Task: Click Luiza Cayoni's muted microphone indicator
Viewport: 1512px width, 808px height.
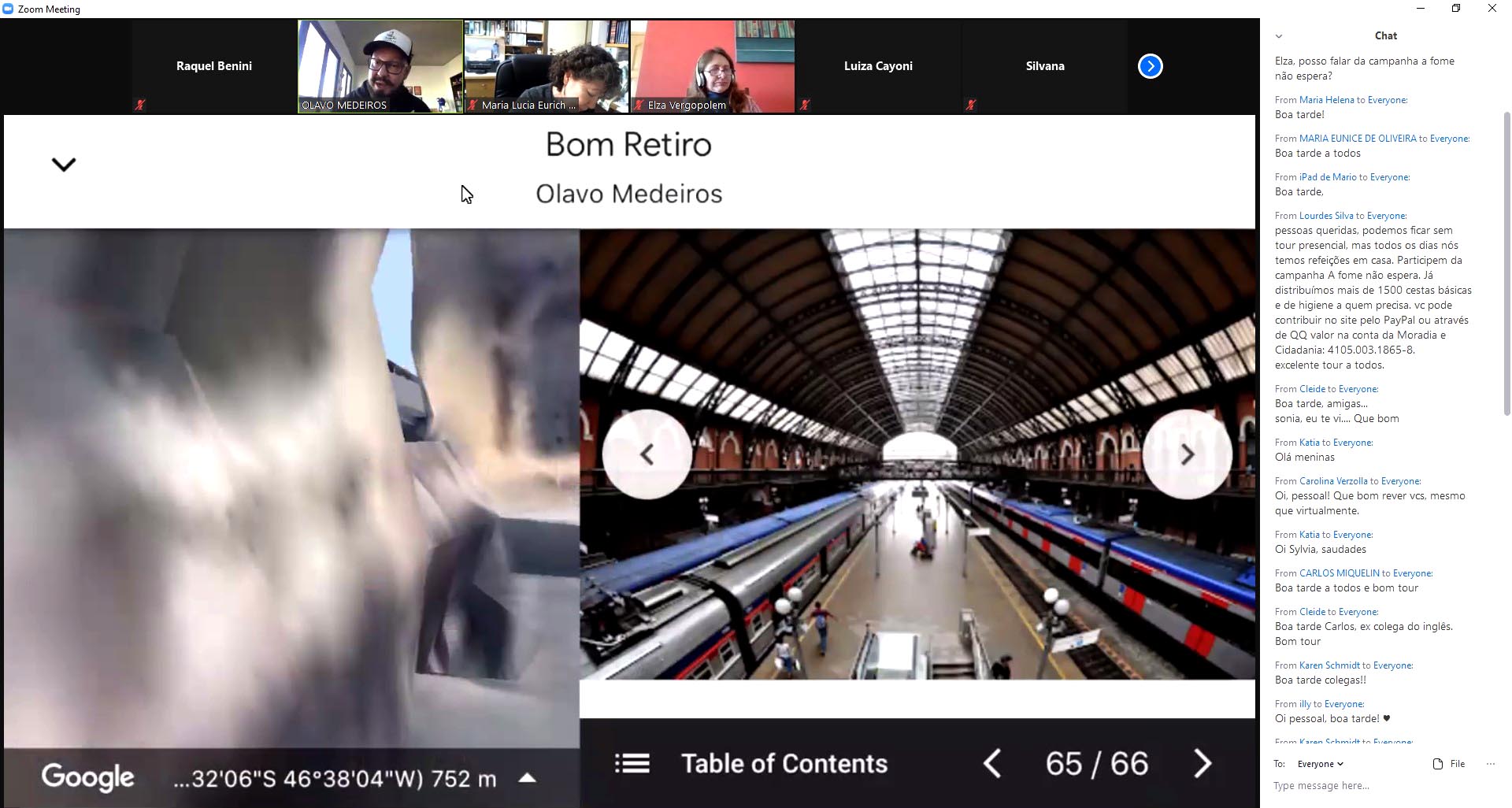Action: pyautogui.click(x=804, y=104)
